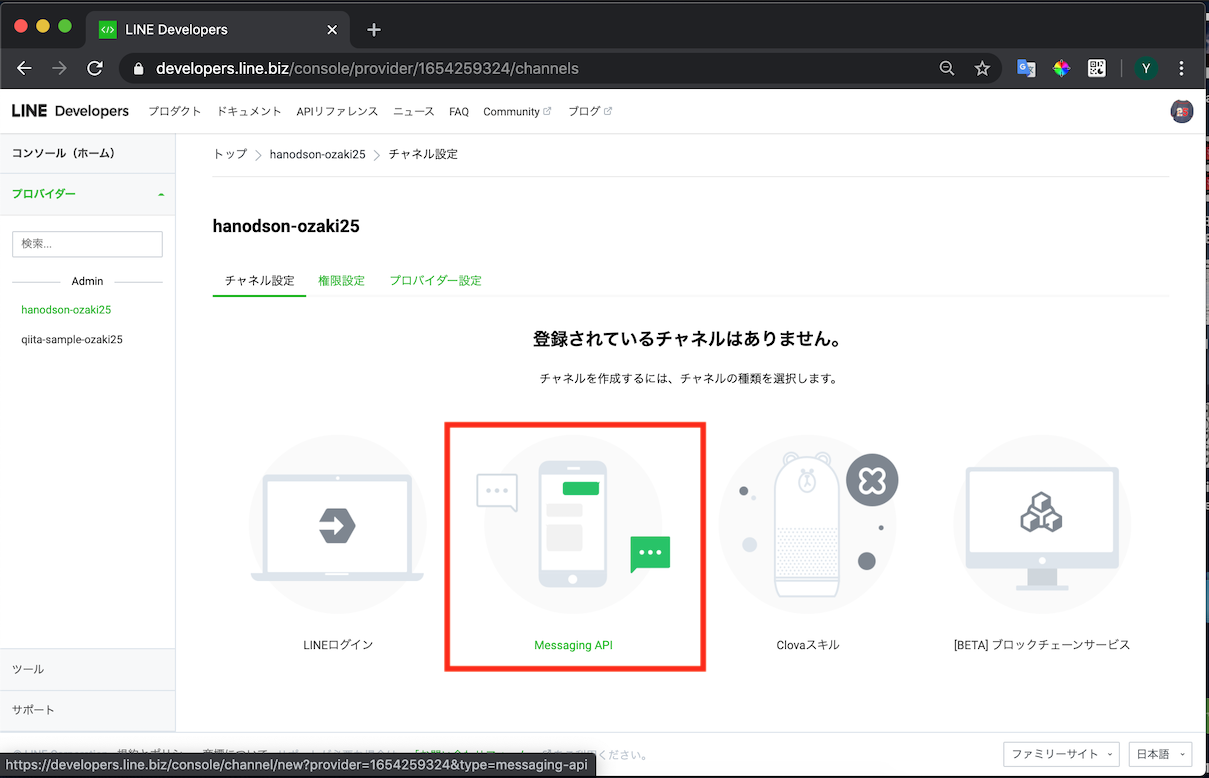
Task: Open the Community external link
Action: [x=517, y=112]
